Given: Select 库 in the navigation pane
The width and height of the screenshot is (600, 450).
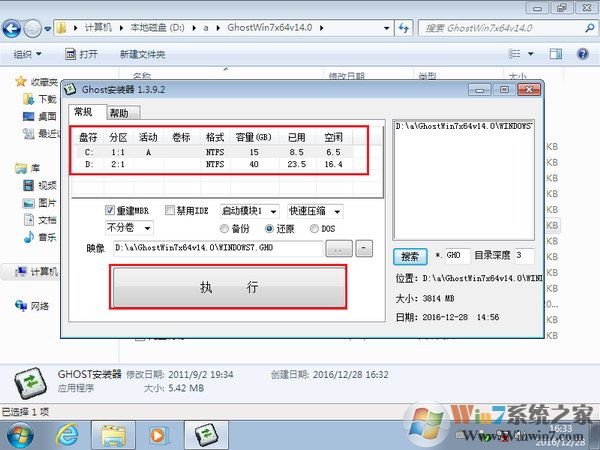Looking at the screenshot, I should tap(28, 168).
